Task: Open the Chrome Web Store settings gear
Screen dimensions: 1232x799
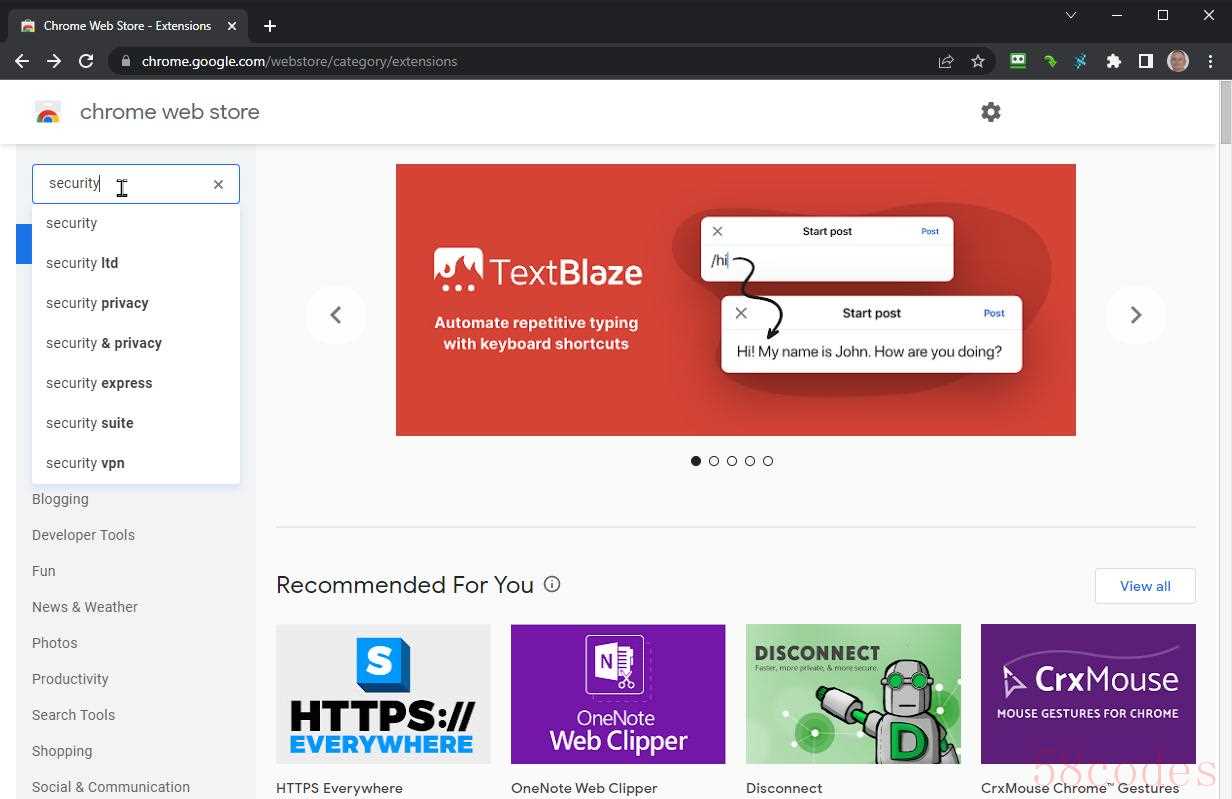Action: click(991, 112)
